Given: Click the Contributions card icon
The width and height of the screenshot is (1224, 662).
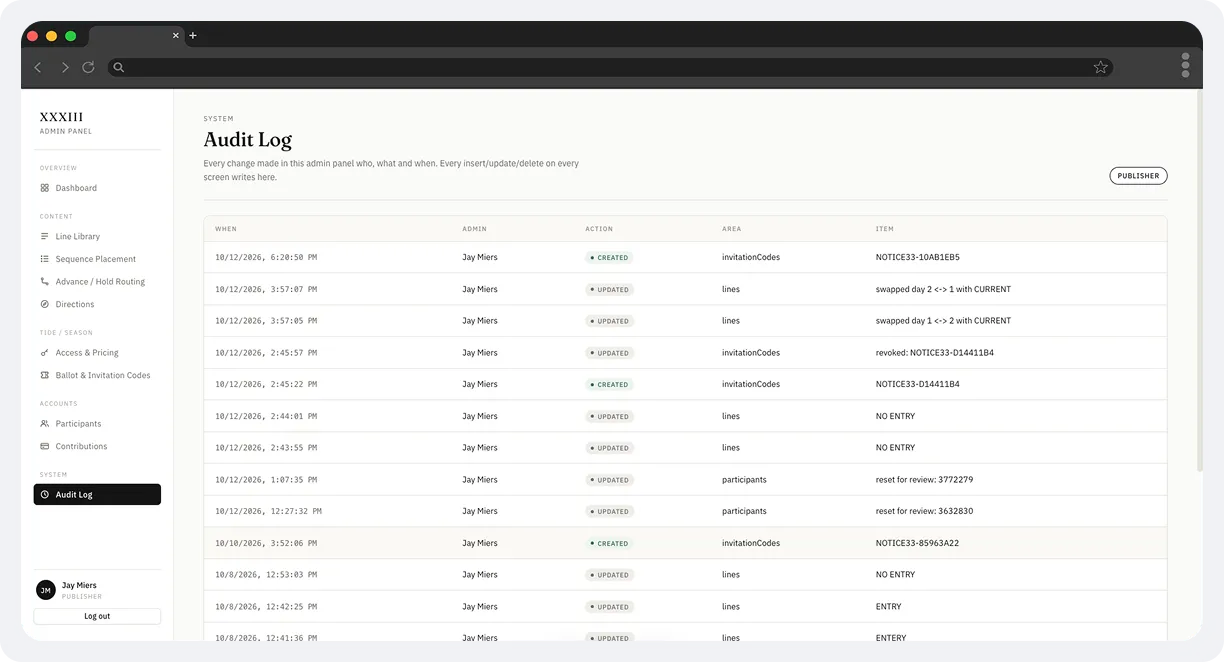Looking at the screenshot, I should [44, 446].
